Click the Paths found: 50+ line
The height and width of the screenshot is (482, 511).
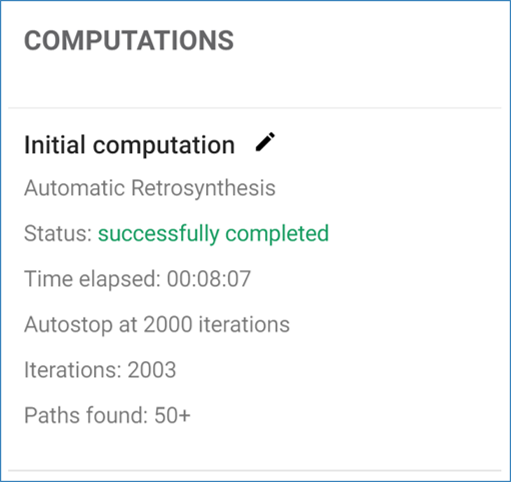pyautogui.click(x=107, y=415)
